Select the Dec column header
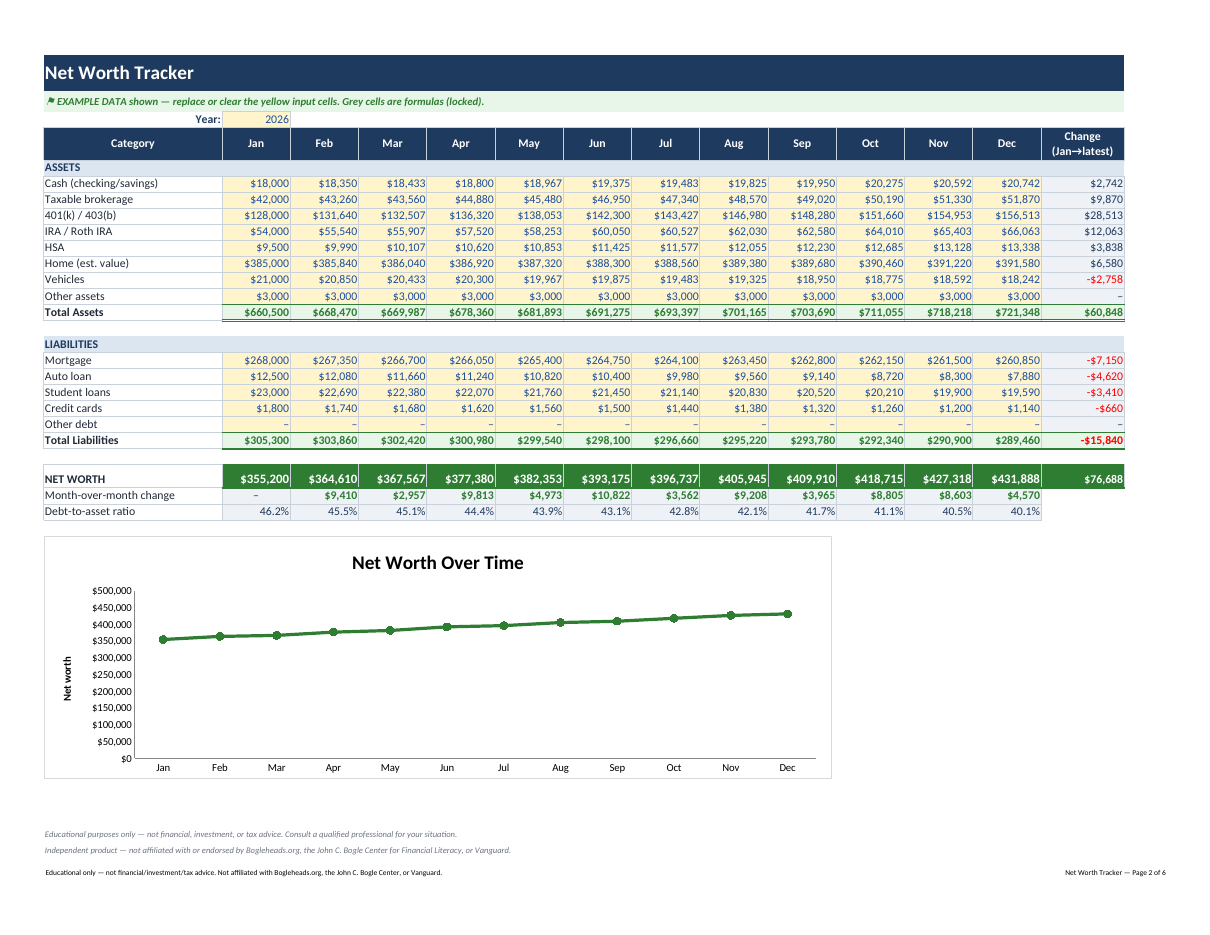Screen dimensions: 1210x935 point(1006,143)
